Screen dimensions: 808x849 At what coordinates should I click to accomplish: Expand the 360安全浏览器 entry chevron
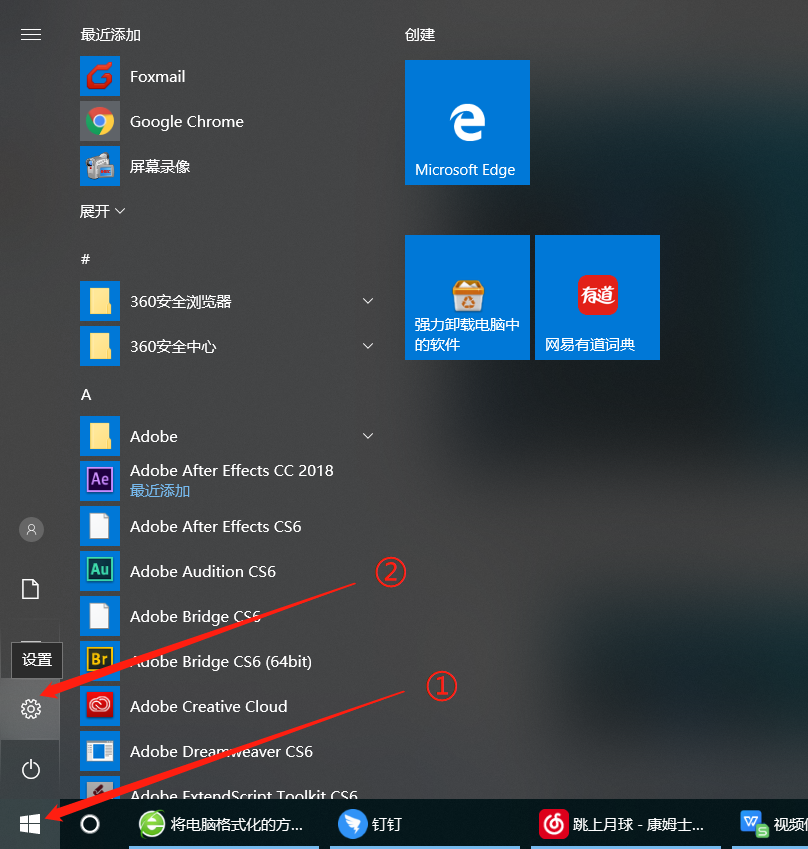point(367,300)
